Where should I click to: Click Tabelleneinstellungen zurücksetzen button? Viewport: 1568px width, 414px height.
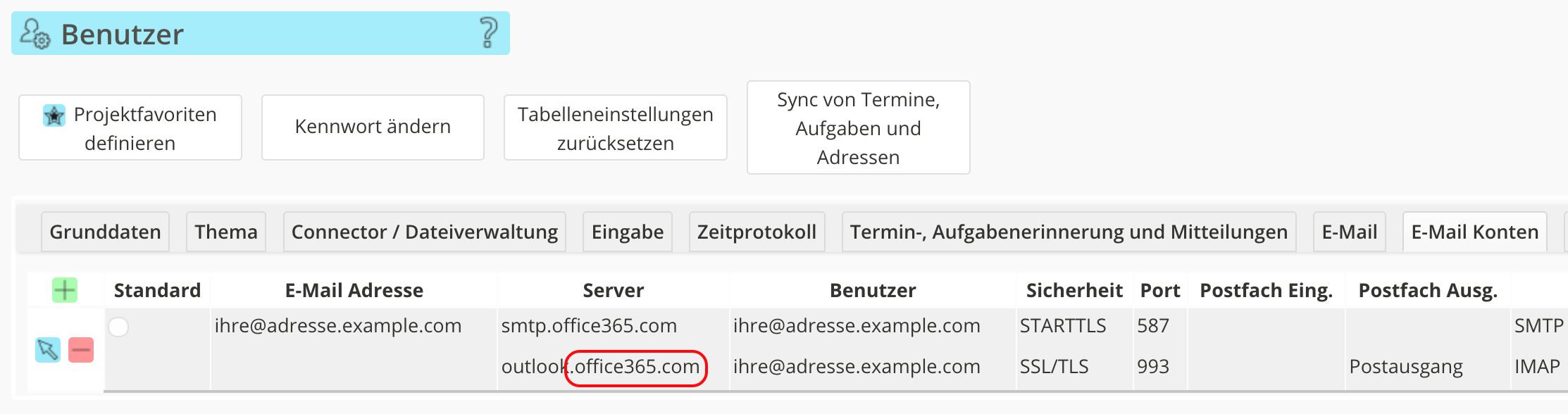click(615, 128)
